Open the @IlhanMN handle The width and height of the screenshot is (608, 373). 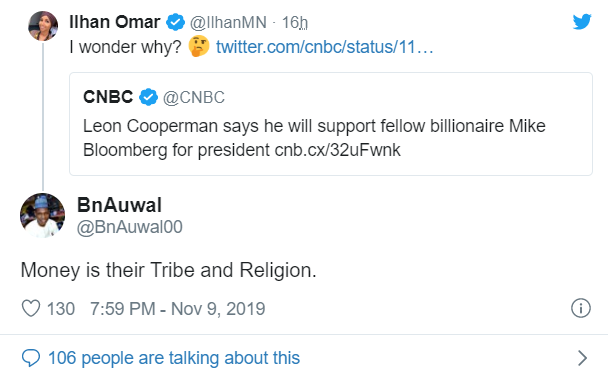(x=228, y=22)
